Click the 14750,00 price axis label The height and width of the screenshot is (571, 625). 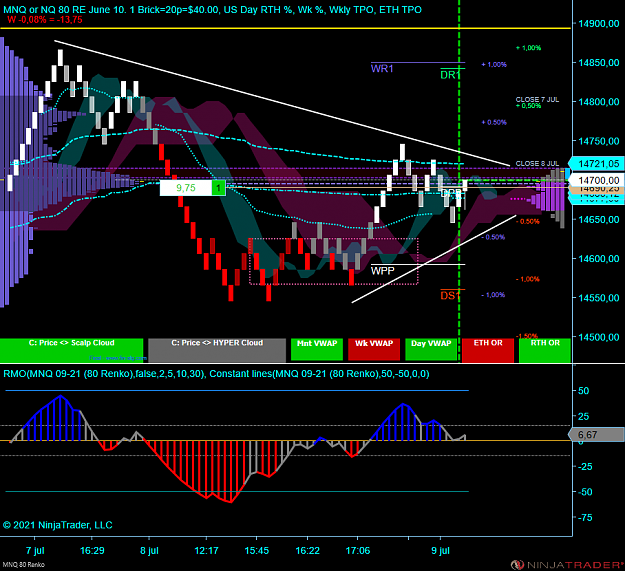(x=599, y=141)
